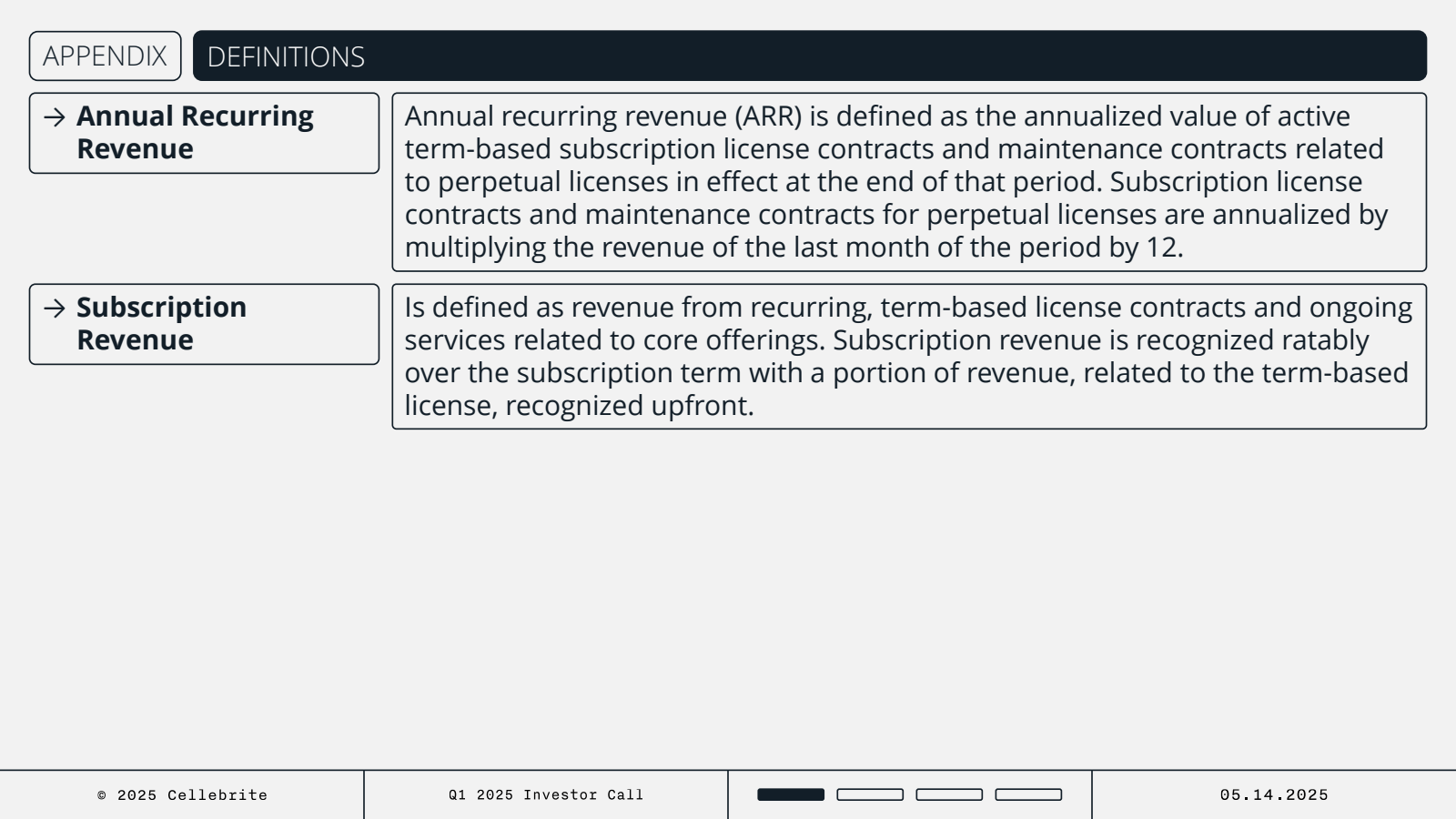Click the arrow icon beside Subscription Revenue
Viewport: 1456px width, 819px height.
[x=55, y=308]
